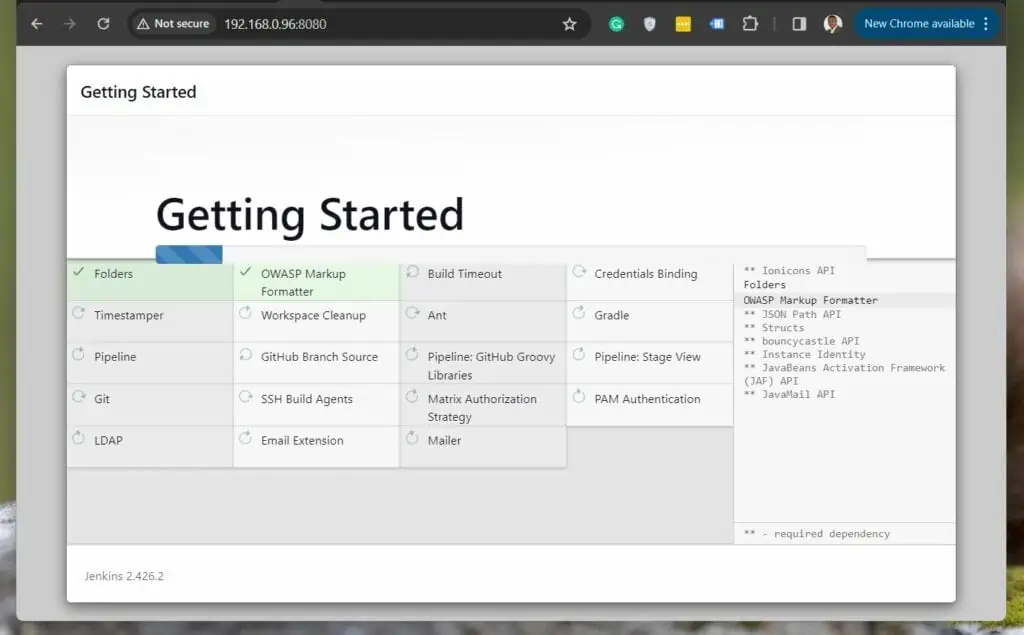Click the small Getting Started dialog title
This screenshot has height=635, width=1024.
click(138, 92)
